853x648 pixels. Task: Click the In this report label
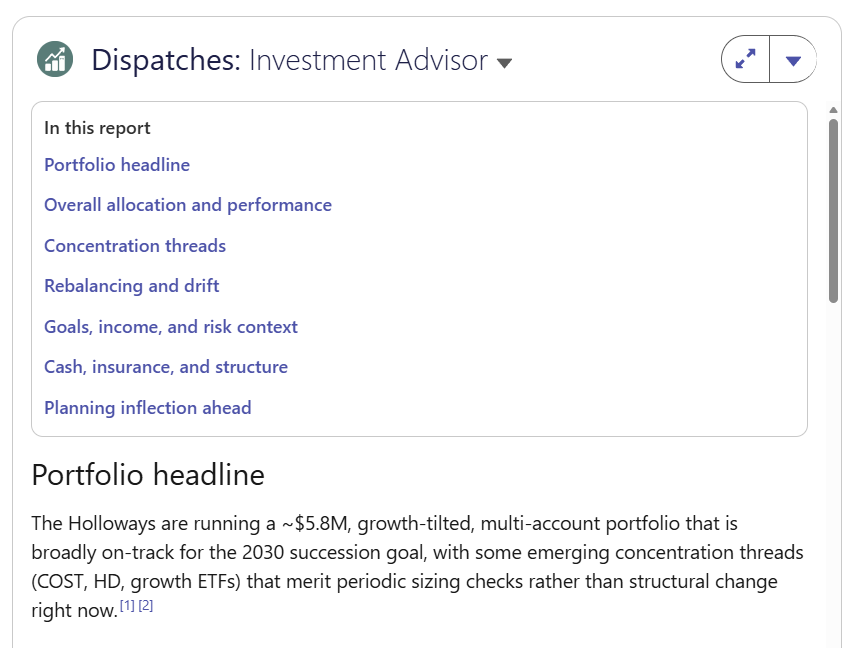click(97, 128)
